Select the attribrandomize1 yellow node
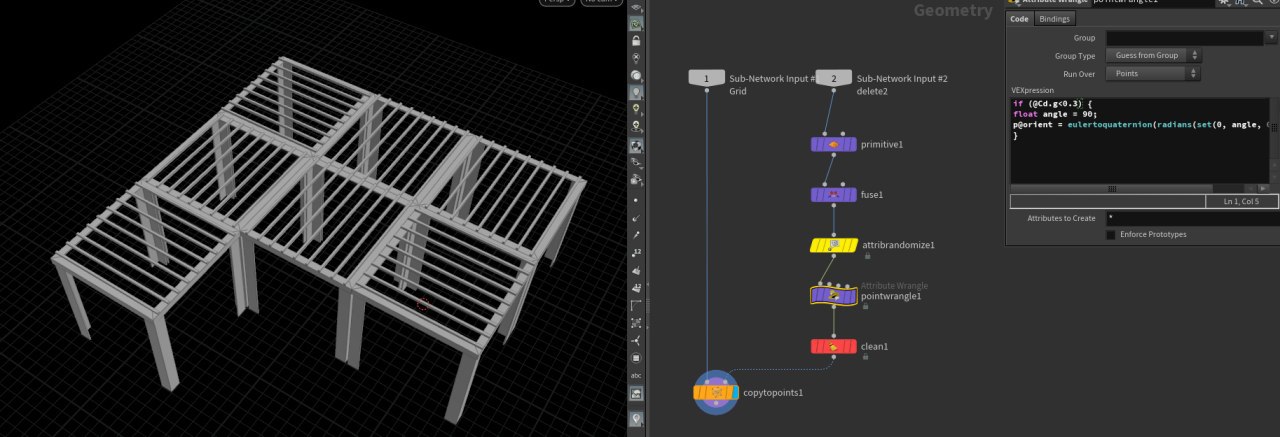This screenshot has height=437, width=1280. click(834, 244)
